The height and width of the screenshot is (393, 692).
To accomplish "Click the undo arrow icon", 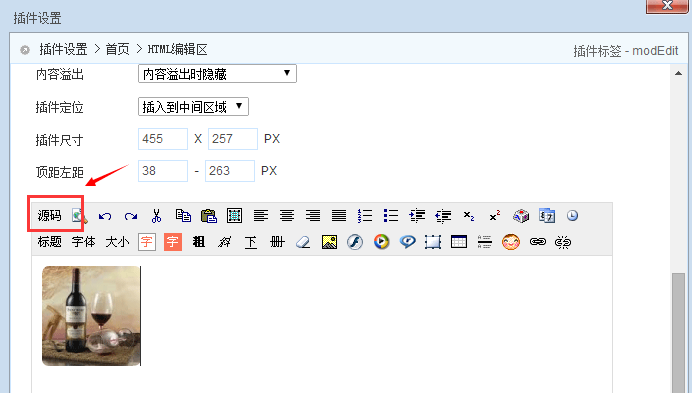I will coord(105,216).
